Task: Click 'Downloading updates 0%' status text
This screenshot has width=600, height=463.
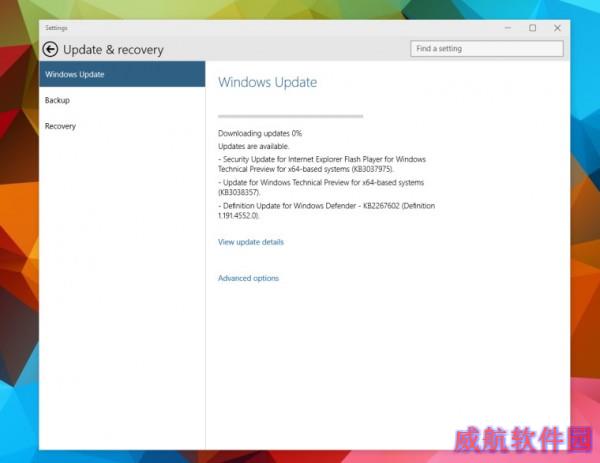Action: point(260,133)
